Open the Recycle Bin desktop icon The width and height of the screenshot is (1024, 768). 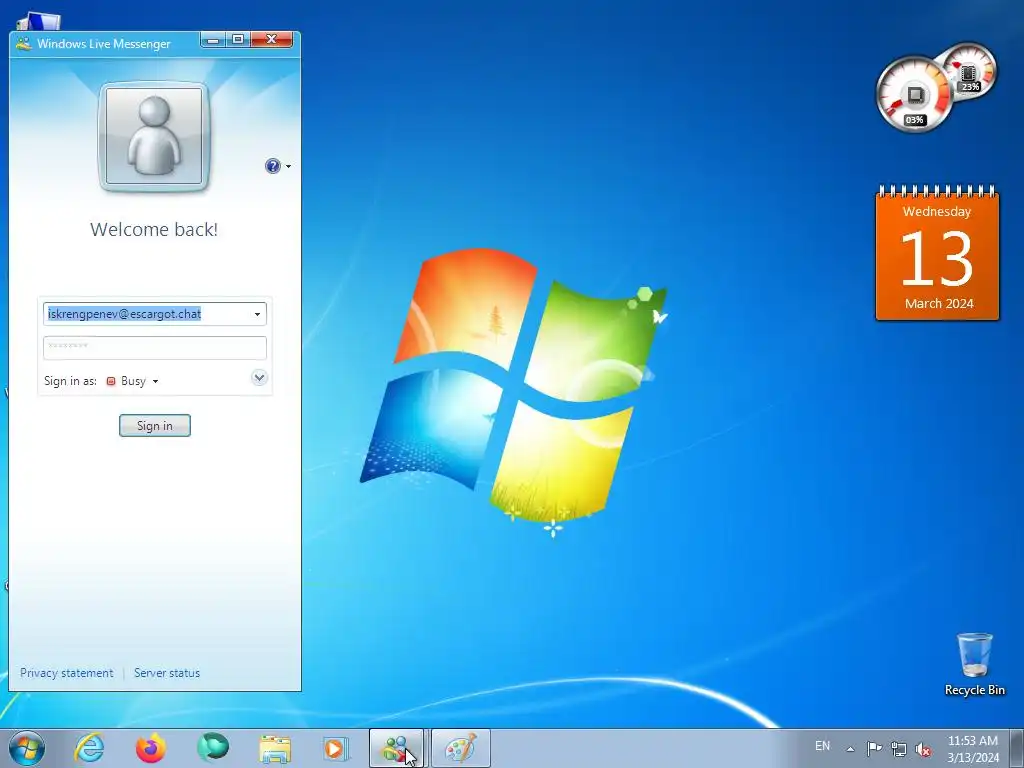click(x=974, y=664)
